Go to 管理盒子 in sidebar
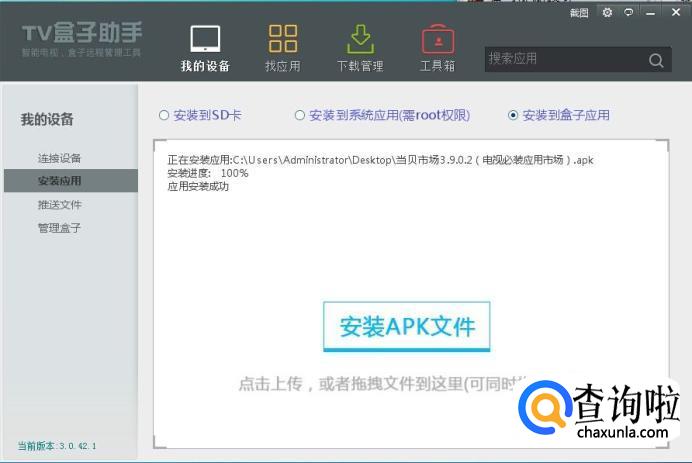Screen dimensions: 692x463 59,228
